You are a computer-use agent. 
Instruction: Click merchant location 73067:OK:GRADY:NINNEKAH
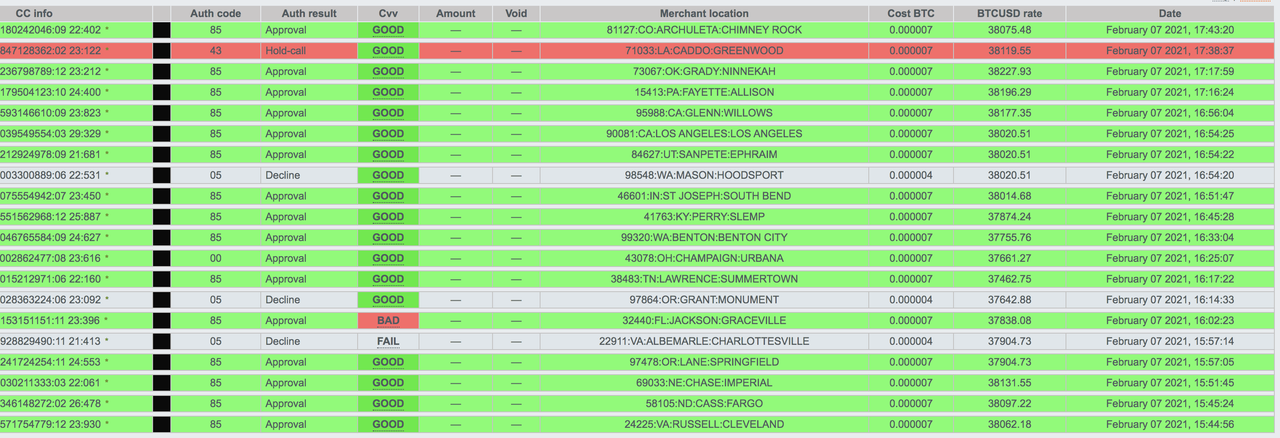704,72
